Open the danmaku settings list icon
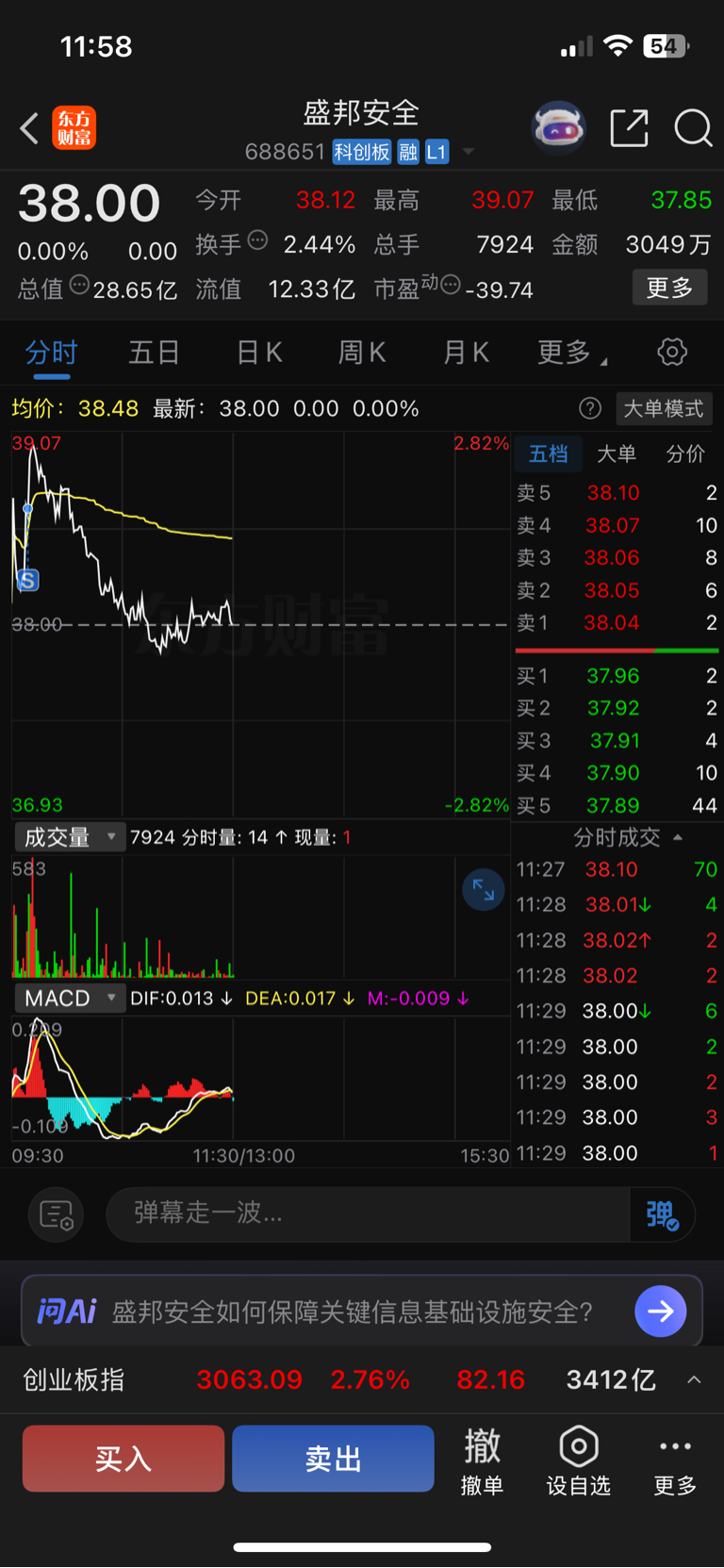This screenshot has height=1568, width=724. coord(57,1215)
